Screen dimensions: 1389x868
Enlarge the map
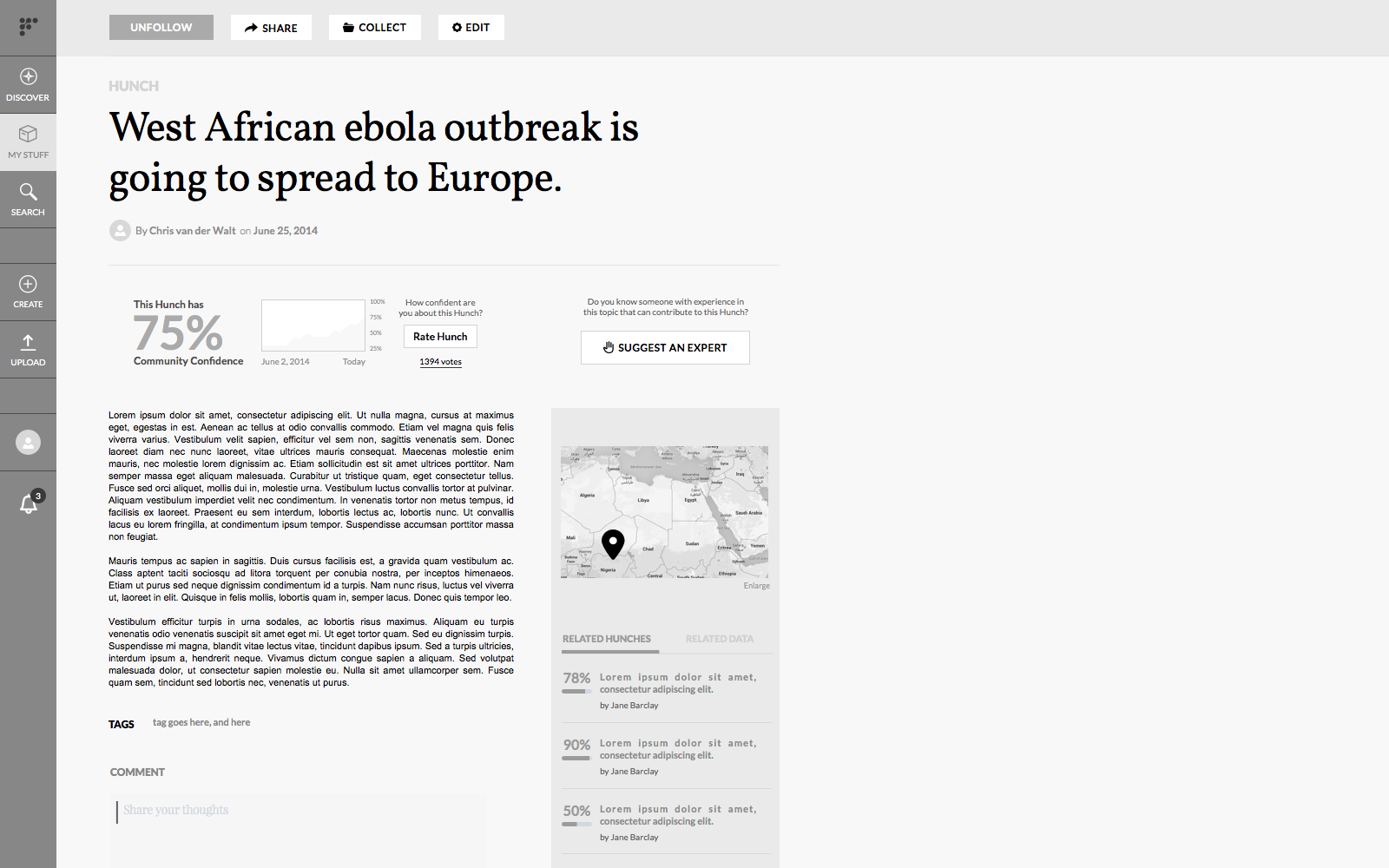756,586
